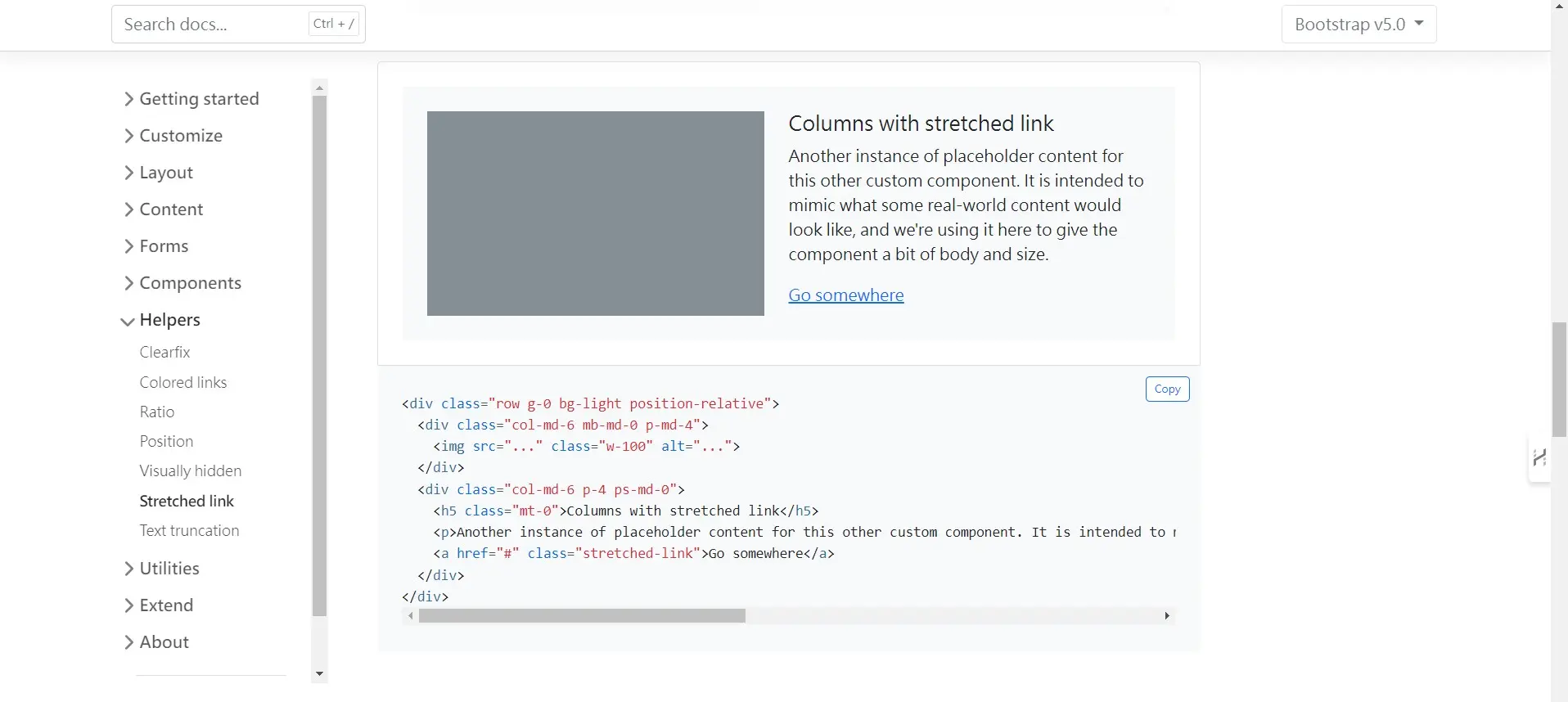Select Position in the Helpers list

166,442
